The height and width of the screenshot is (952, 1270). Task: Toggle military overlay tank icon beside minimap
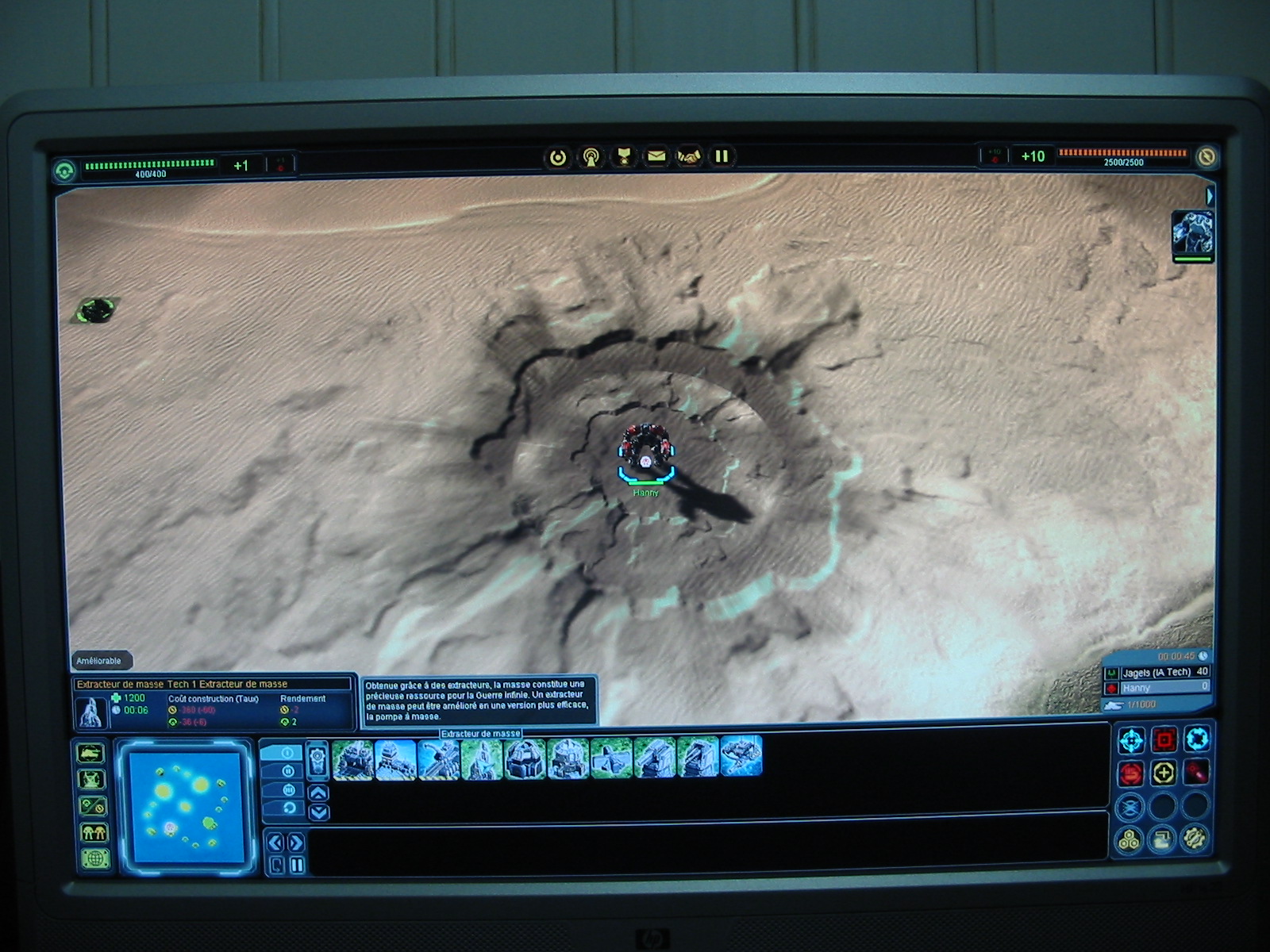point(90,753)
